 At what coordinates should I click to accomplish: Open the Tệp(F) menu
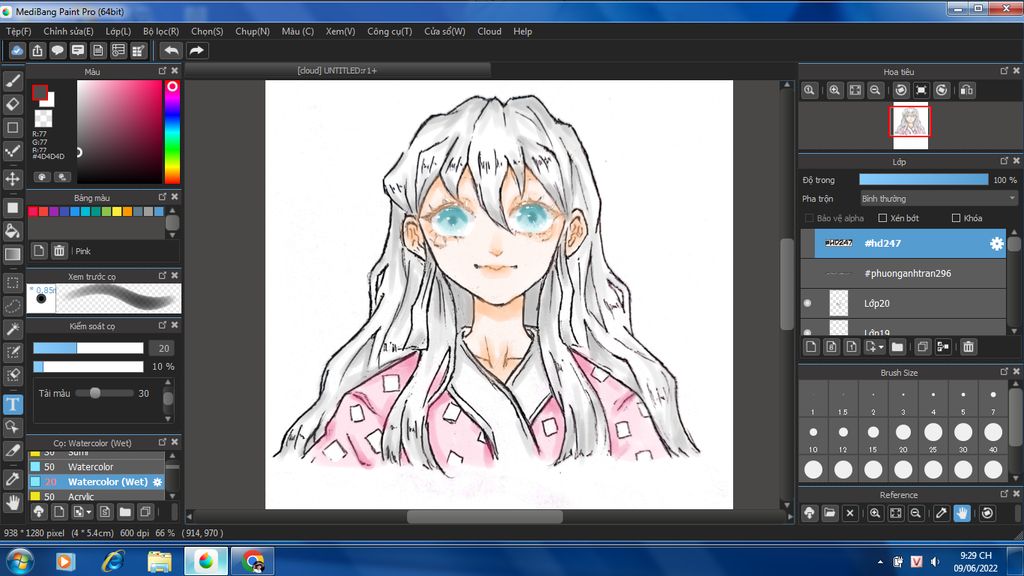(18, 31)
